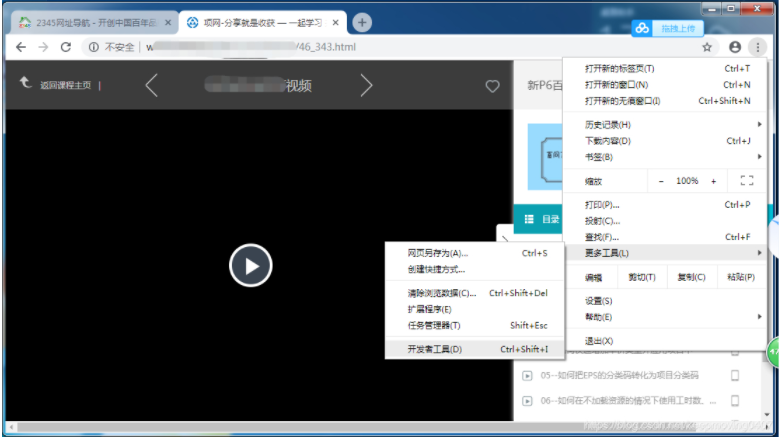Go to previous video with left chevron
The width and height of the screenshot is (779, 437).
point(152,86)
